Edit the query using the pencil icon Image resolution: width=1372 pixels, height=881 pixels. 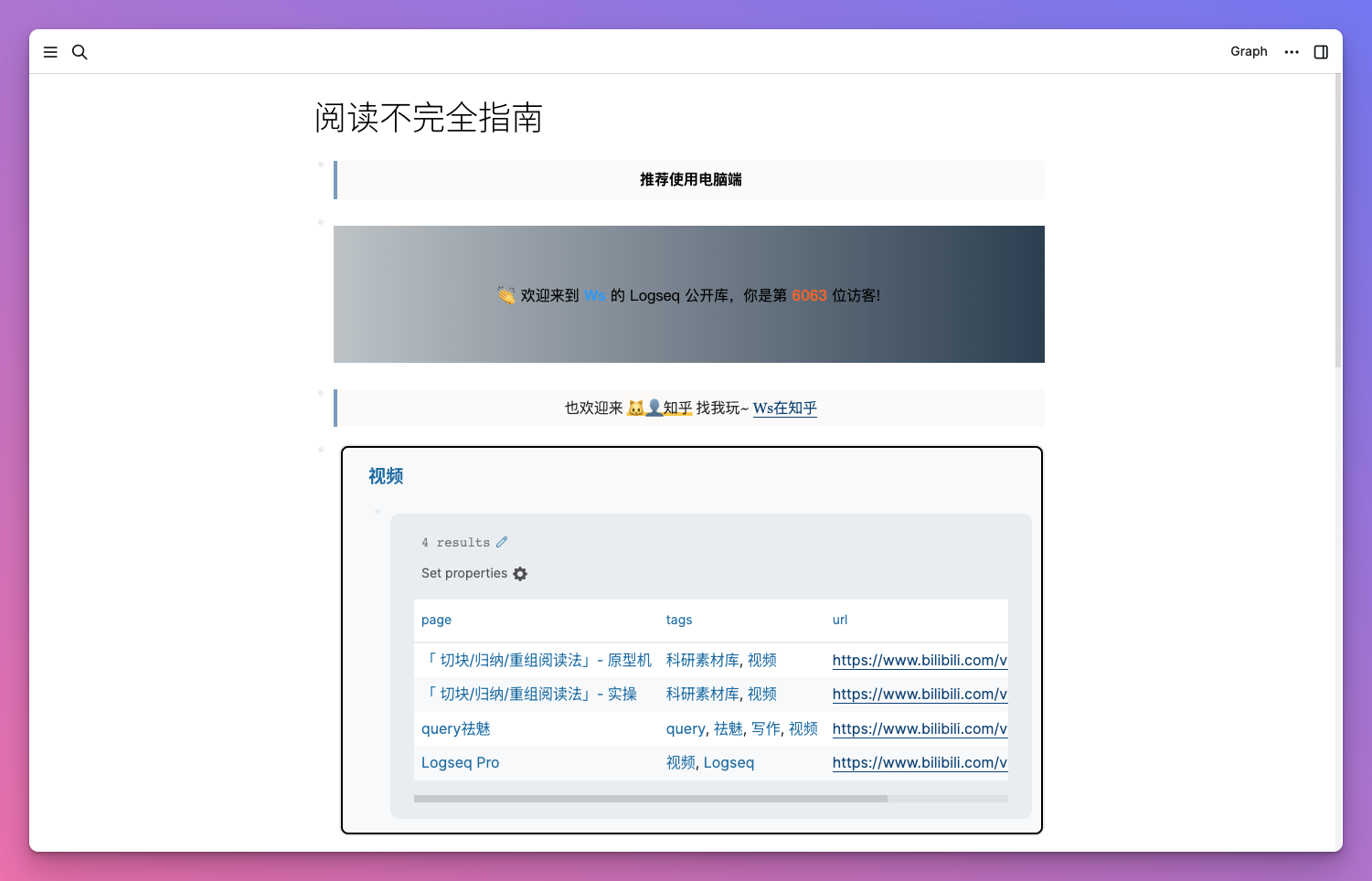coord(502,541)
